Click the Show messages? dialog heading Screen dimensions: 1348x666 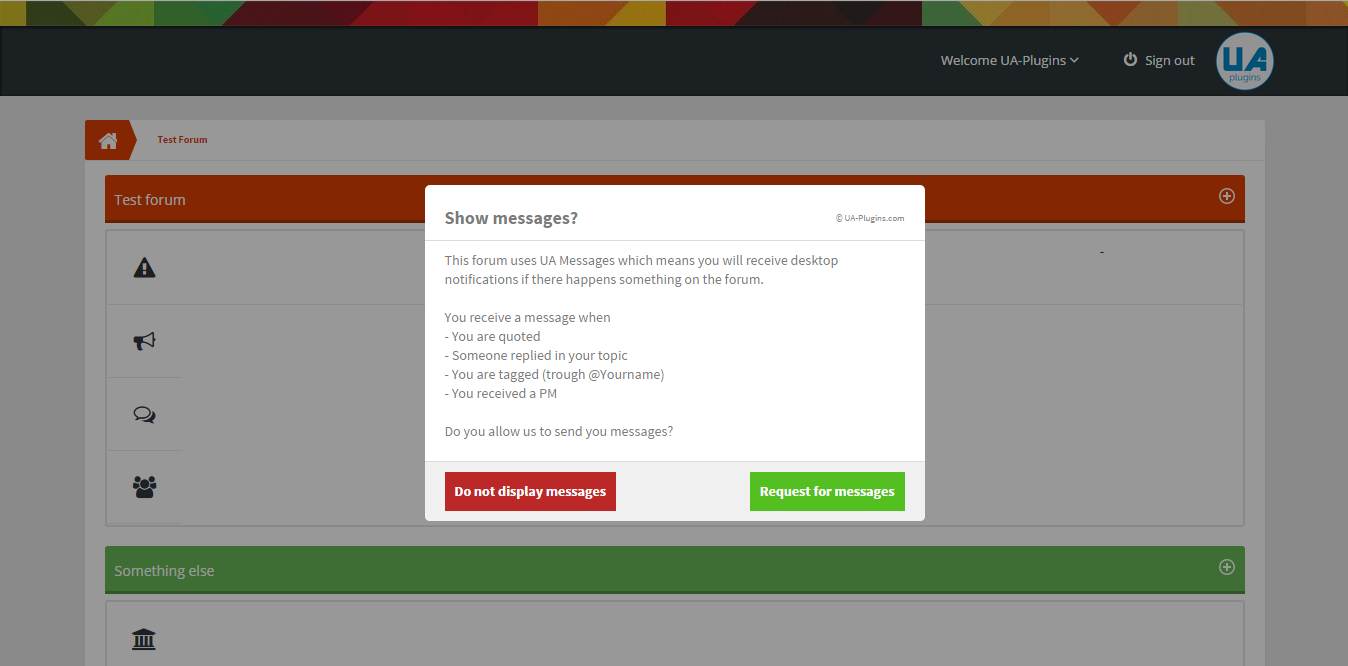point(511,218)
